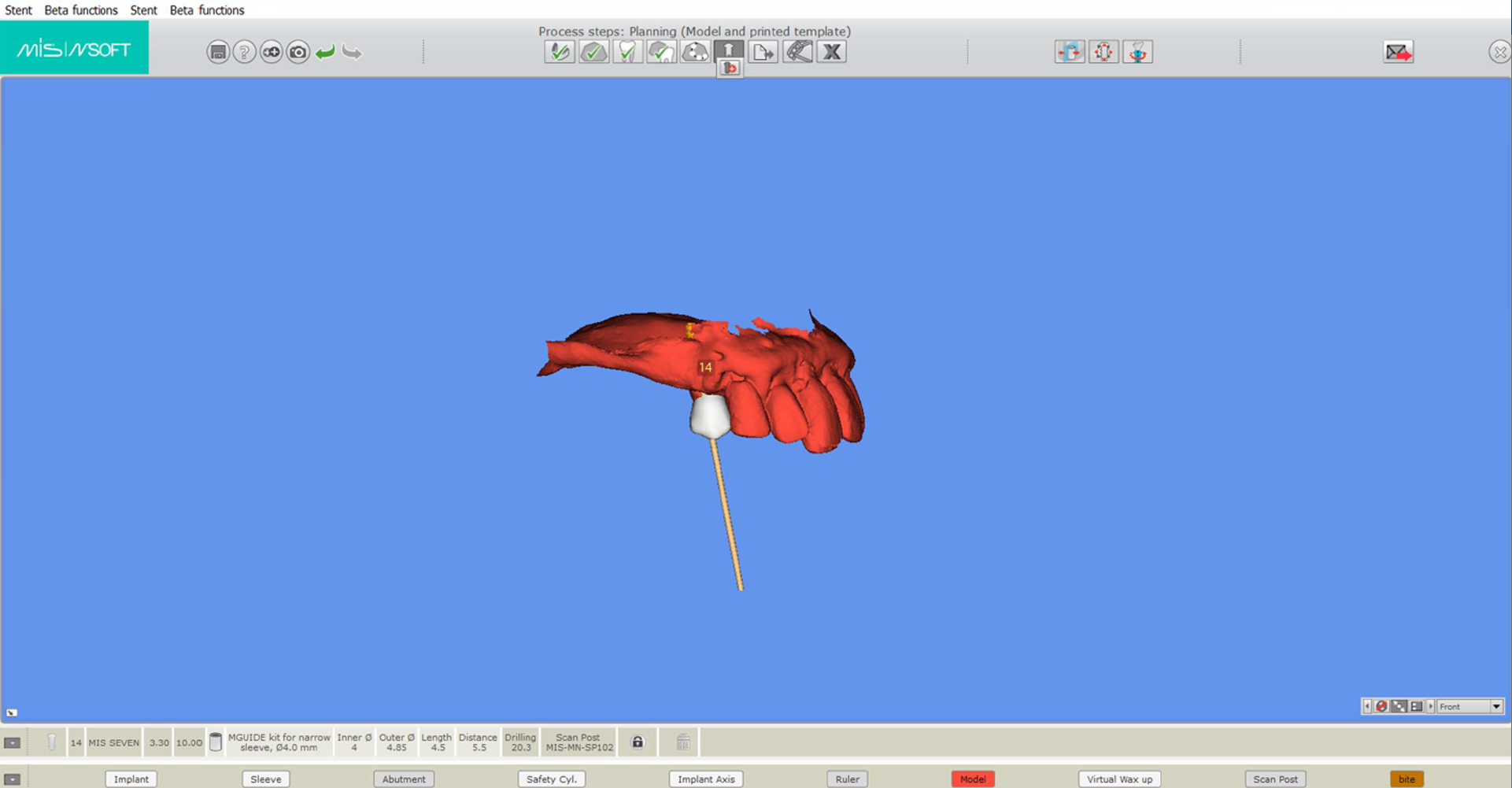This screenshot has width=1512, height=788.
Task: Click the implant position arrows icon
Action: [1104, 52]
